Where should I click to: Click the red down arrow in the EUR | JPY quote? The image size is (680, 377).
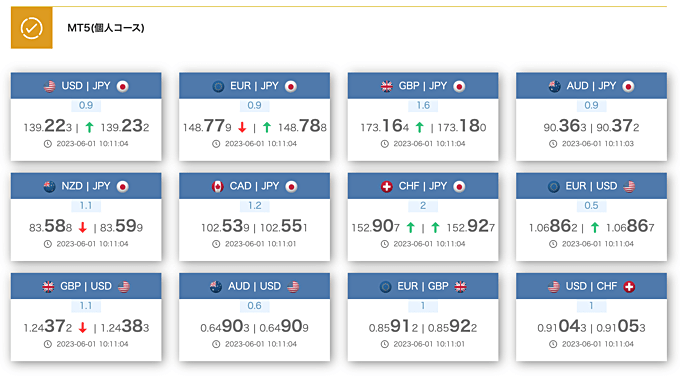[242, 127]
